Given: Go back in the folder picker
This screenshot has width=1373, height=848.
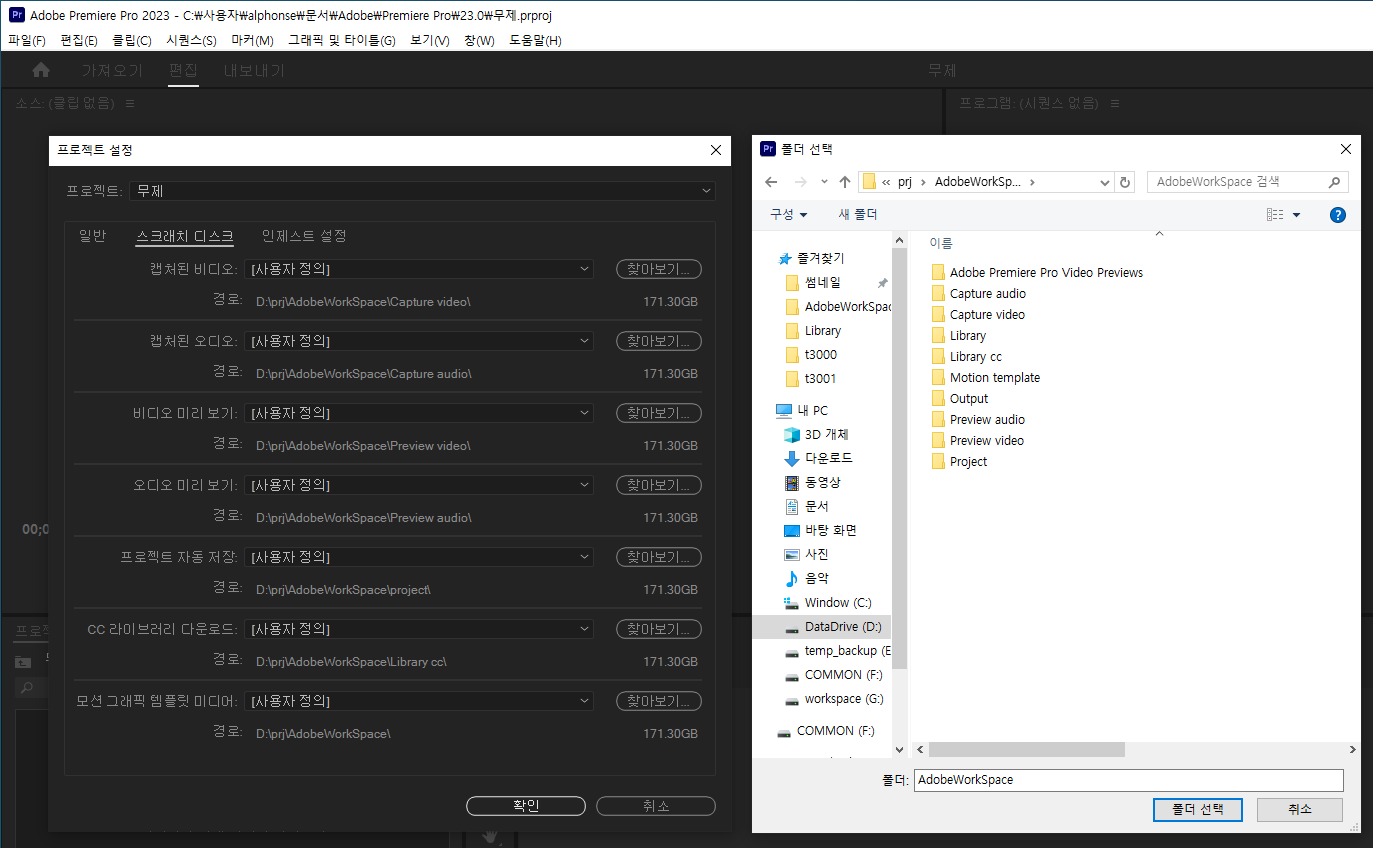Looking at the screenshot, I should (x=771, y=182).
